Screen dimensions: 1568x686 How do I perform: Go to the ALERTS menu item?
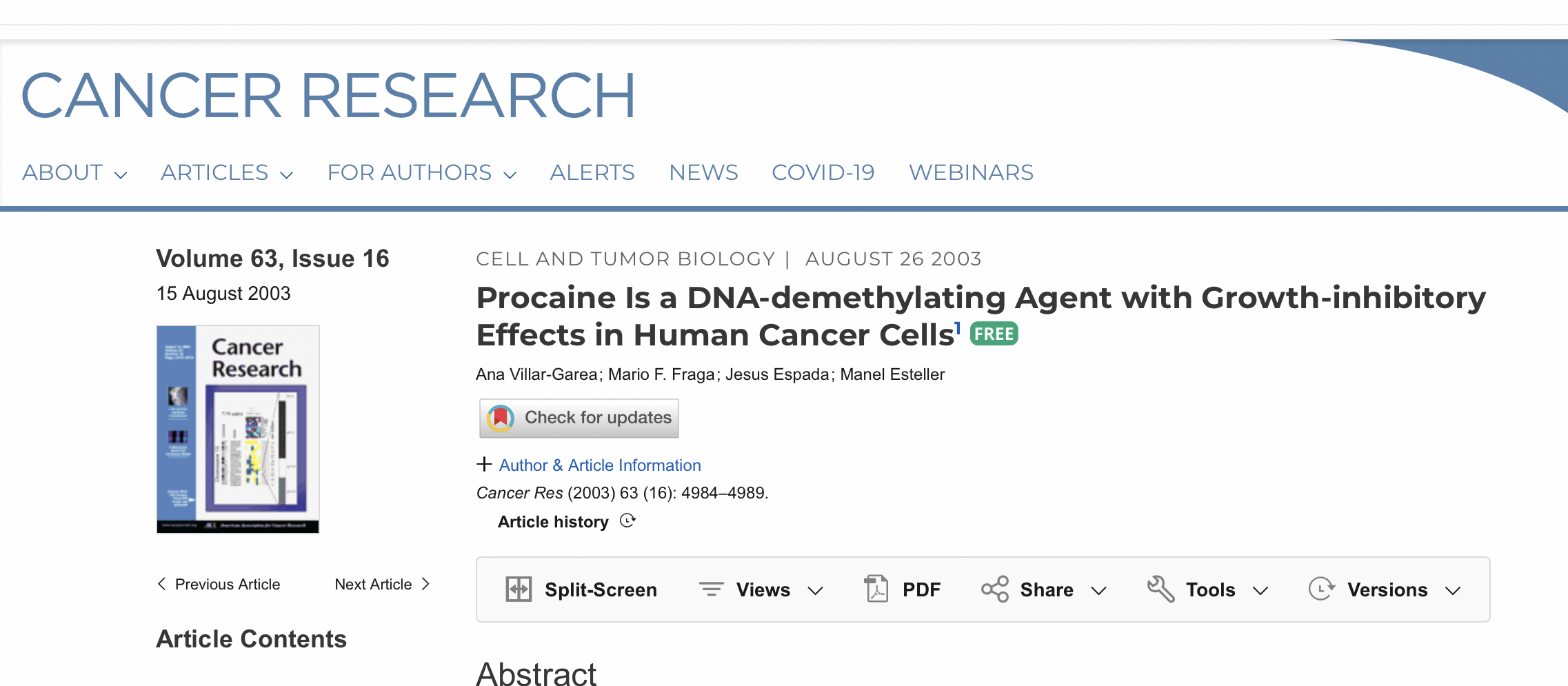[x=592, y=173]
